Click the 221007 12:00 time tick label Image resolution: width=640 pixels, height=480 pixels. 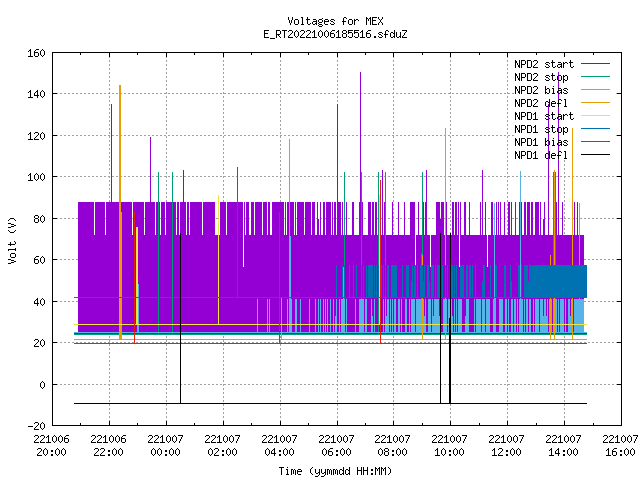click(507, 446)
